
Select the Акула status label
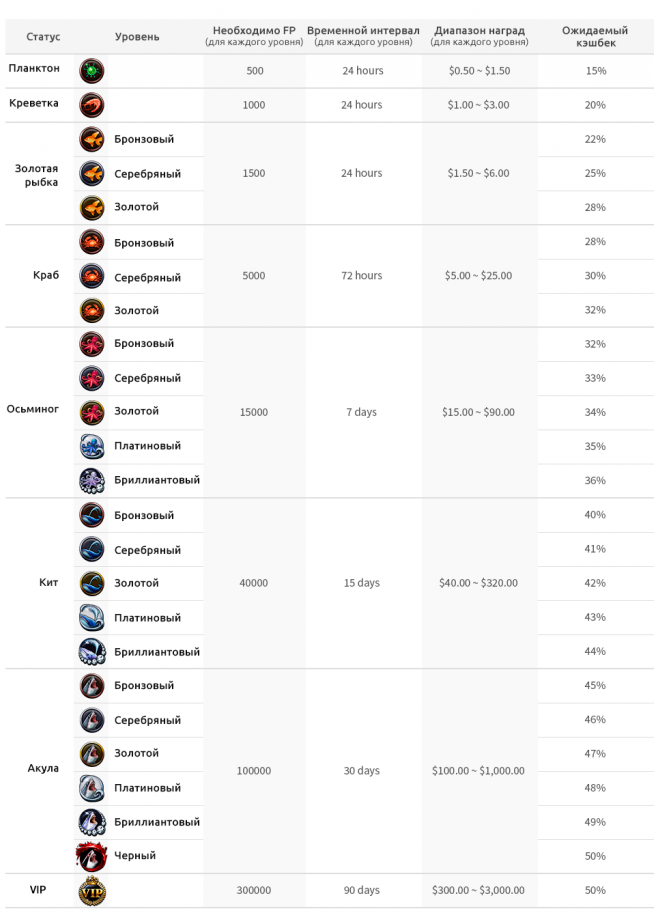(x=43, y=769)
